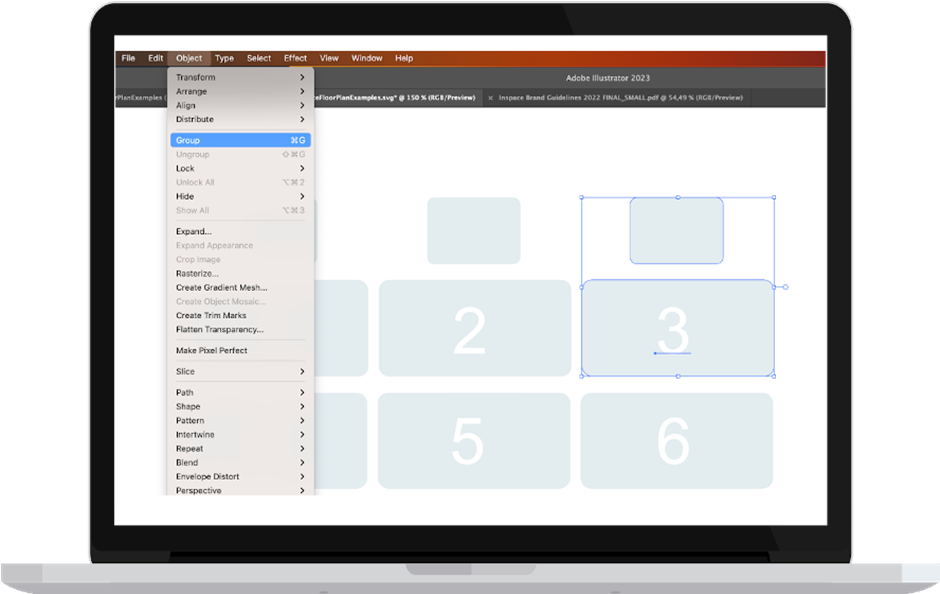Expand the Arrange submenu
The width and height of the screenshot is (940, 594).
click(240, 91)
